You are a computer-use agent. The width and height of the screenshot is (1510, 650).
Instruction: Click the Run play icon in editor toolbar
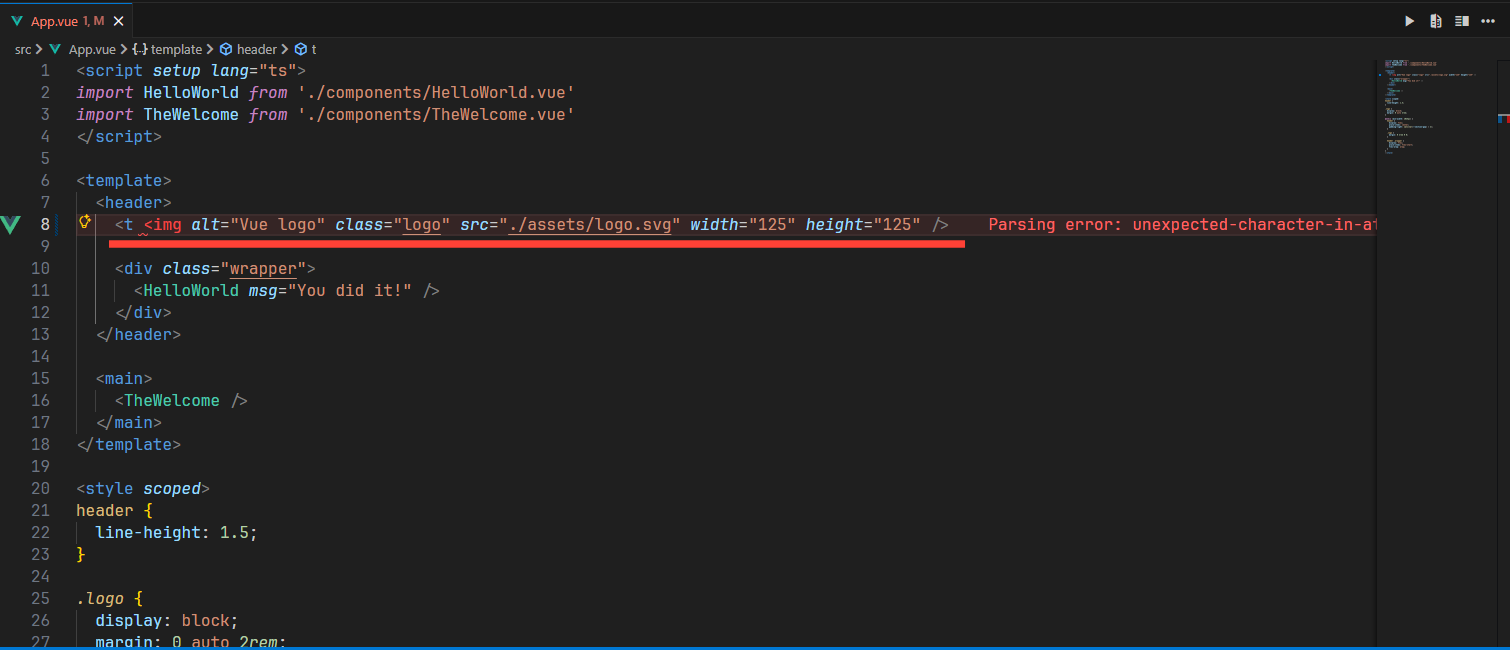click(x=1410, y=21)
